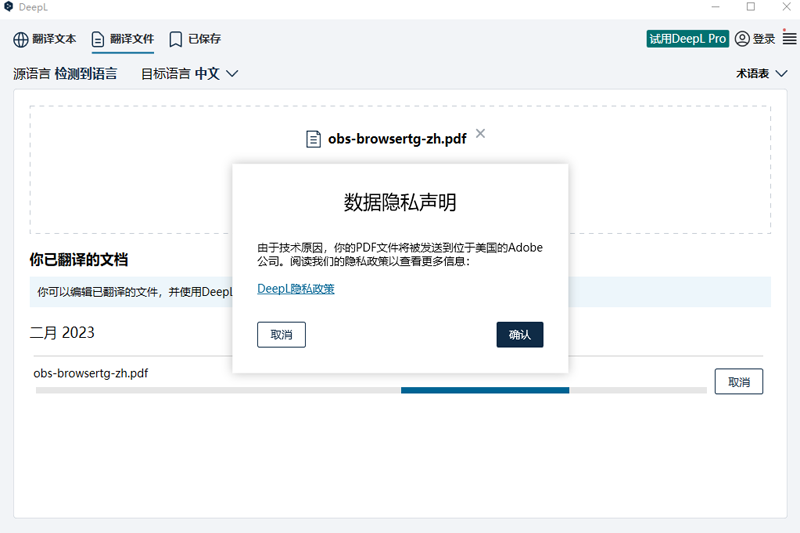Viewport: 800px width, 533px height.
Task: Switch to the 已保存 tab
Action: click(204, 40)
